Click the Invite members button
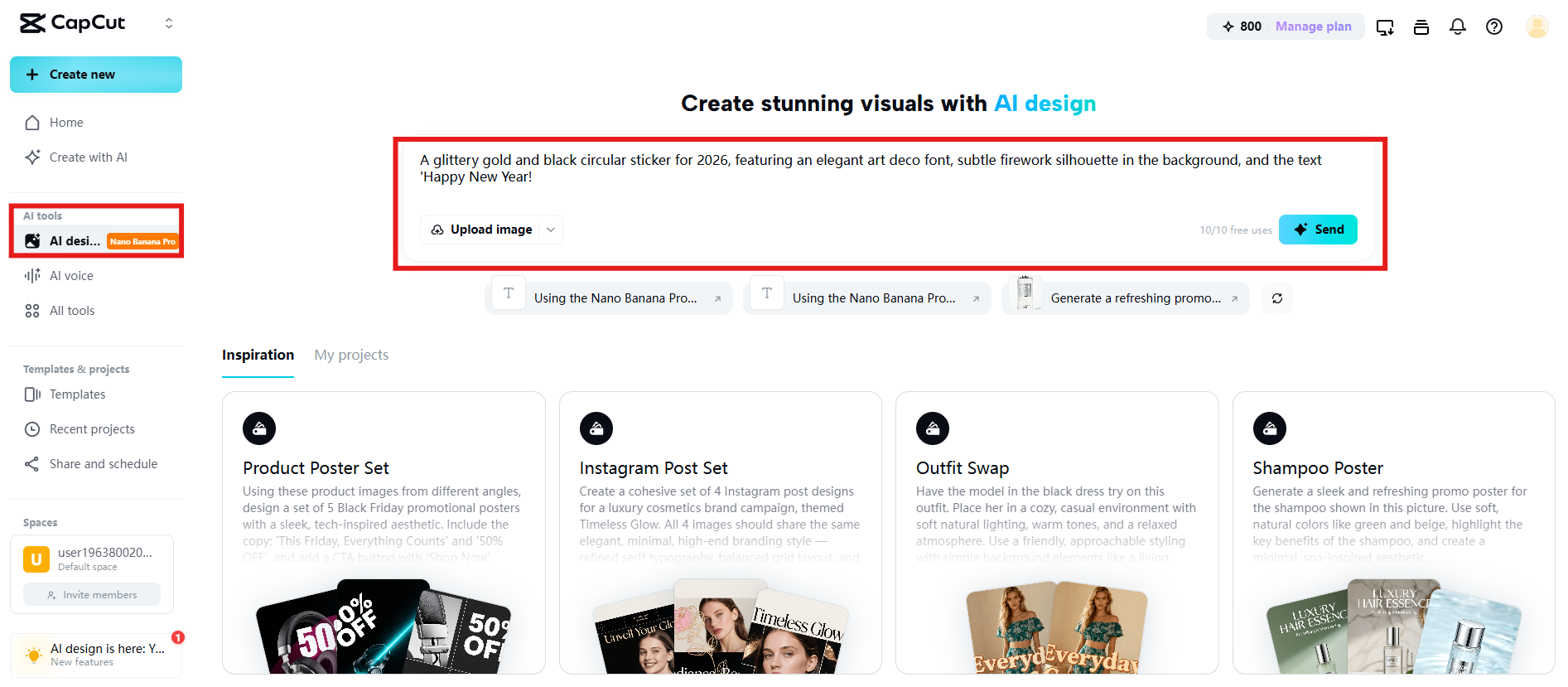1568x687 pixels. click(92, 595)
